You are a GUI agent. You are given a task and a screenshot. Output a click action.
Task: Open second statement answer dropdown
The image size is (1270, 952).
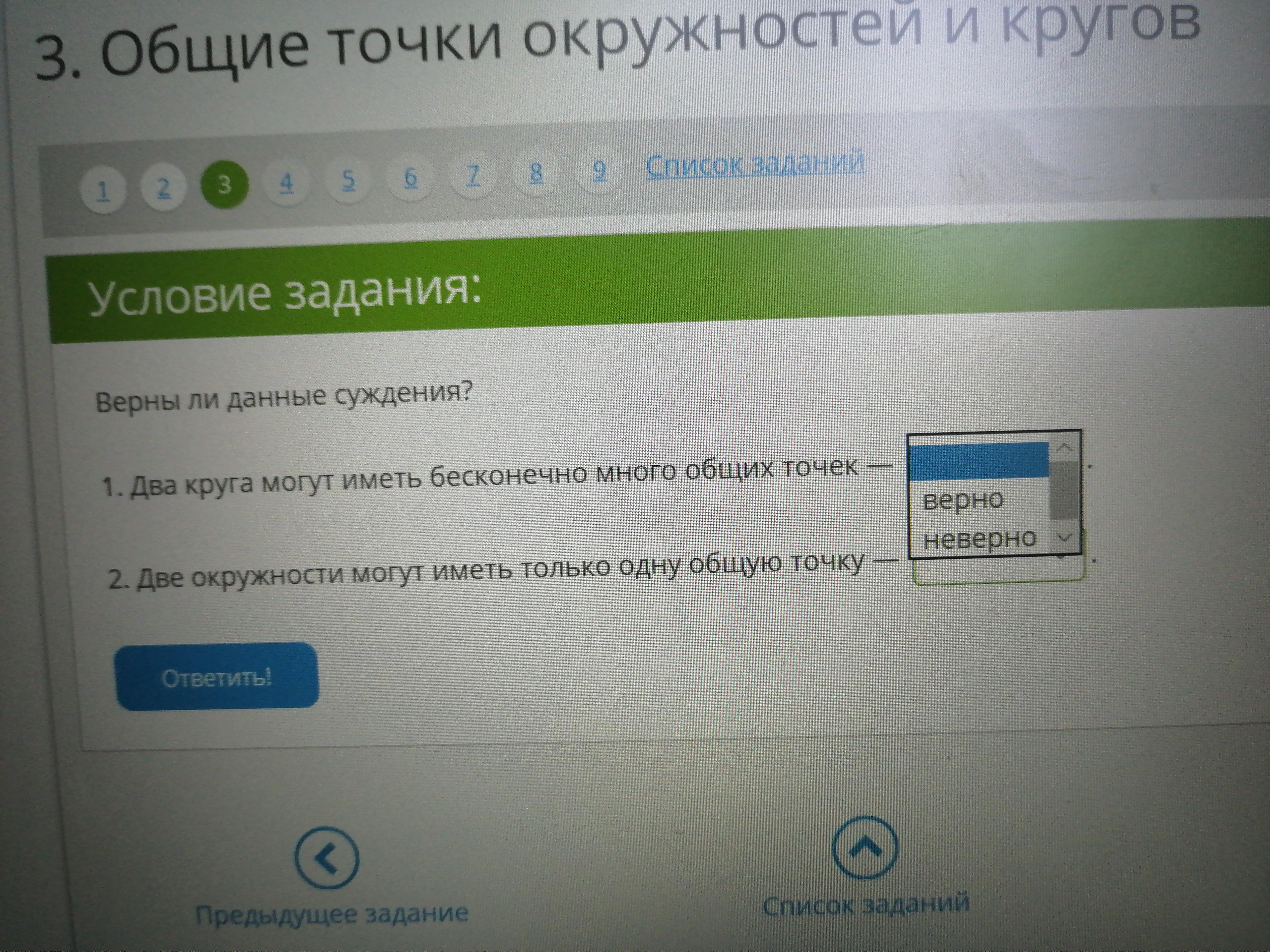click(x=999, y=571)
